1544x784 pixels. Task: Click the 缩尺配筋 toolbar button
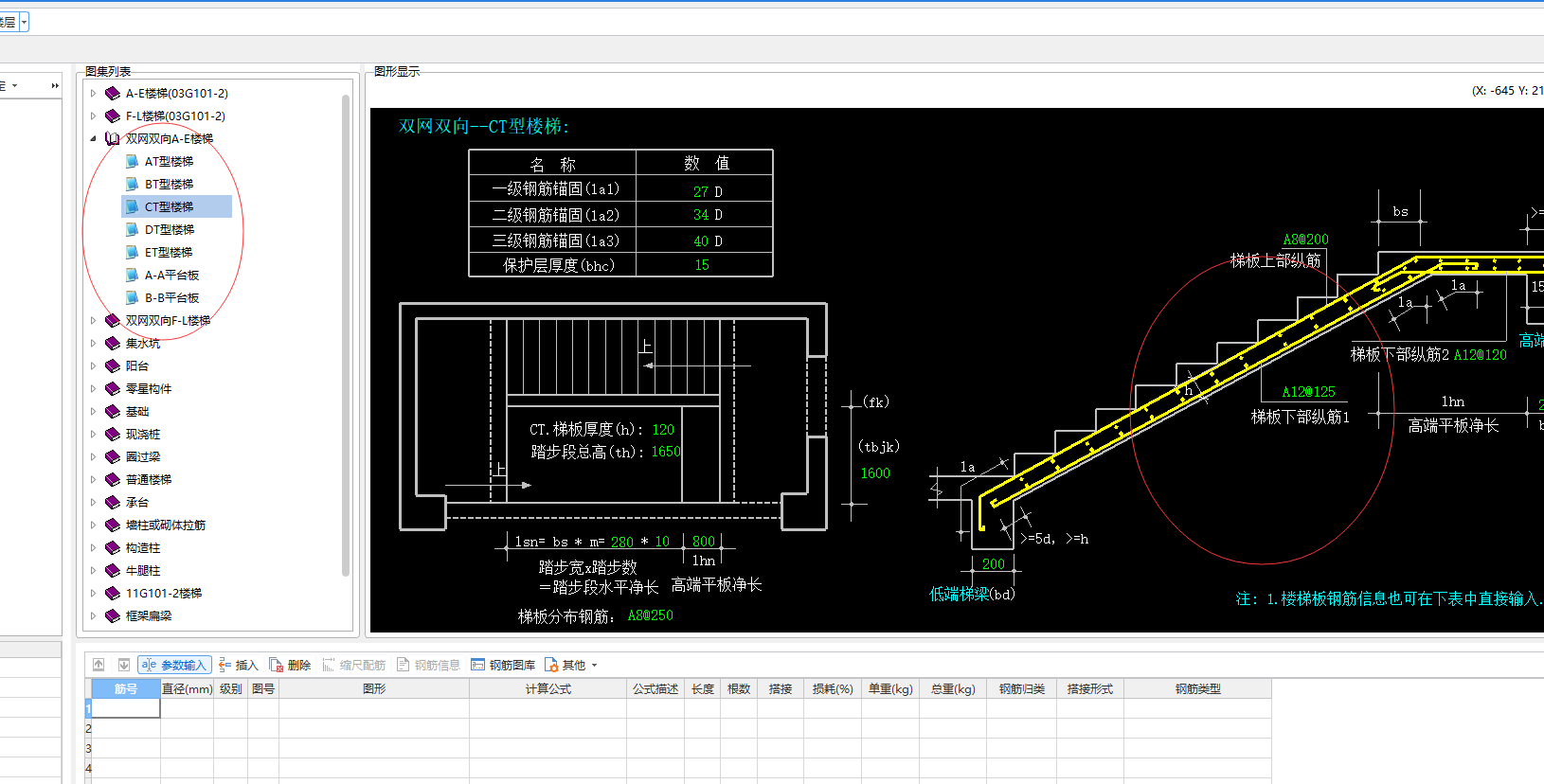click(354, 665)
